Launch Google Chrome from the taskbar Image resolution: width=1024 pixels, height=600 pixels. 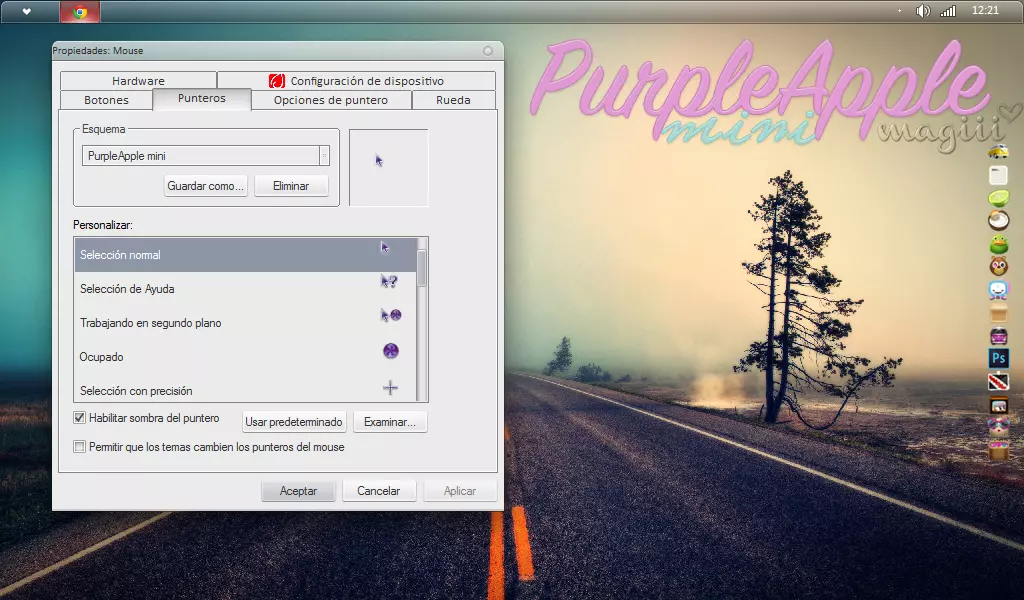tap(79, 12)
